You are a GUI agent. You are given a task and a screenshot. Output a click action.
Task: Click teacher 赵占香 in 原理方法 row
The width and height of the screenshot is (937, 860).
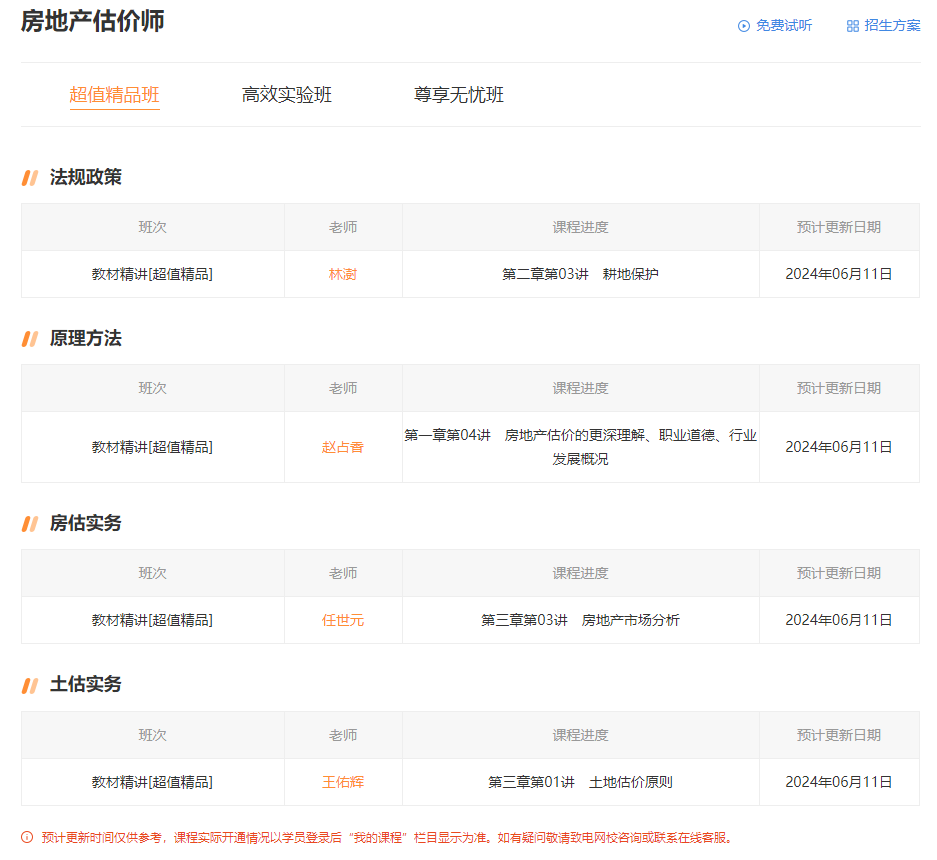pos(342,447)
